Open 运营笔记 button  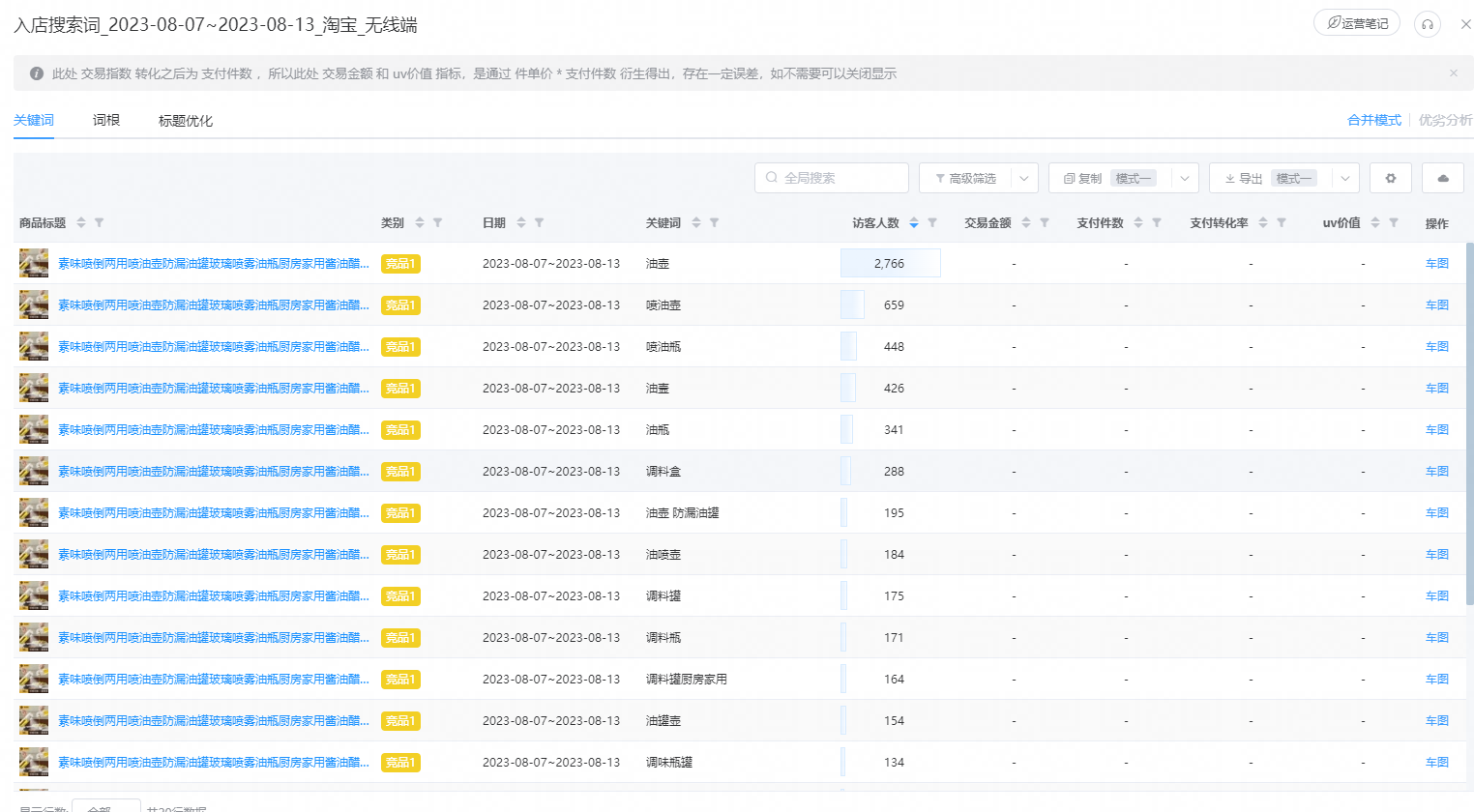1356,23
